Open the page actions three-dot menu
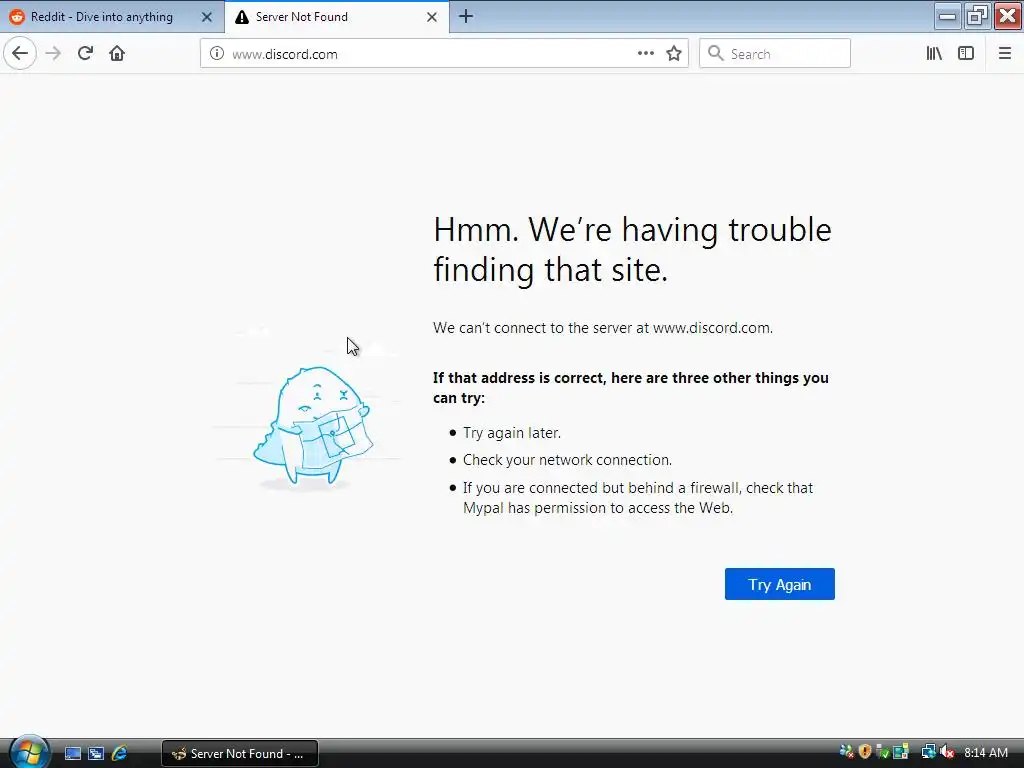 click(645, 54)
